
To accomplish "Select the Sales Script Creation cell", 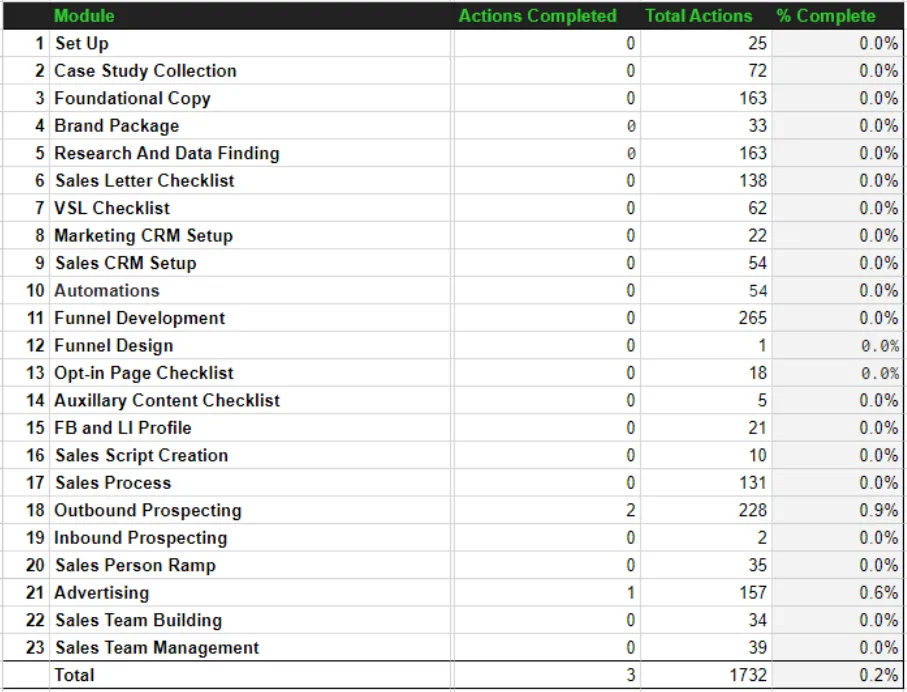I will point(250,455).
